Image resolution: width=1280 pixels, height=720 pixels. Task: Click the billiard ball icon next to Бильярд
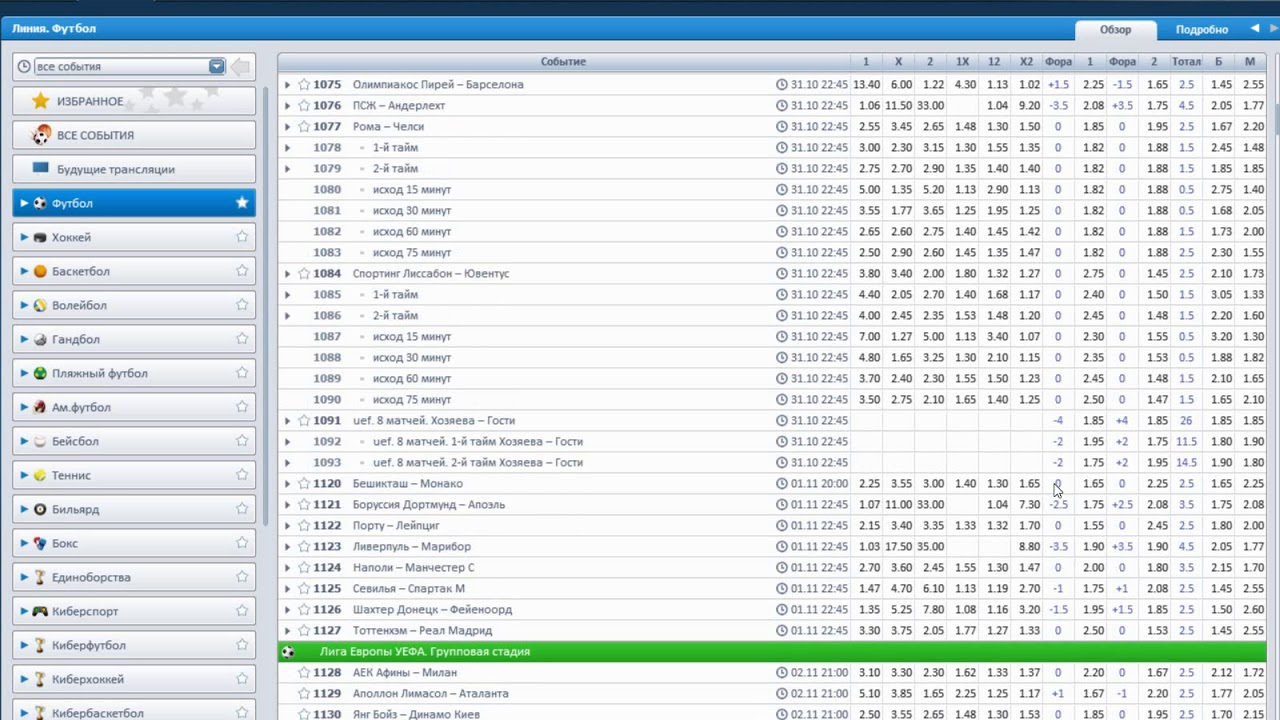point(40,509)
